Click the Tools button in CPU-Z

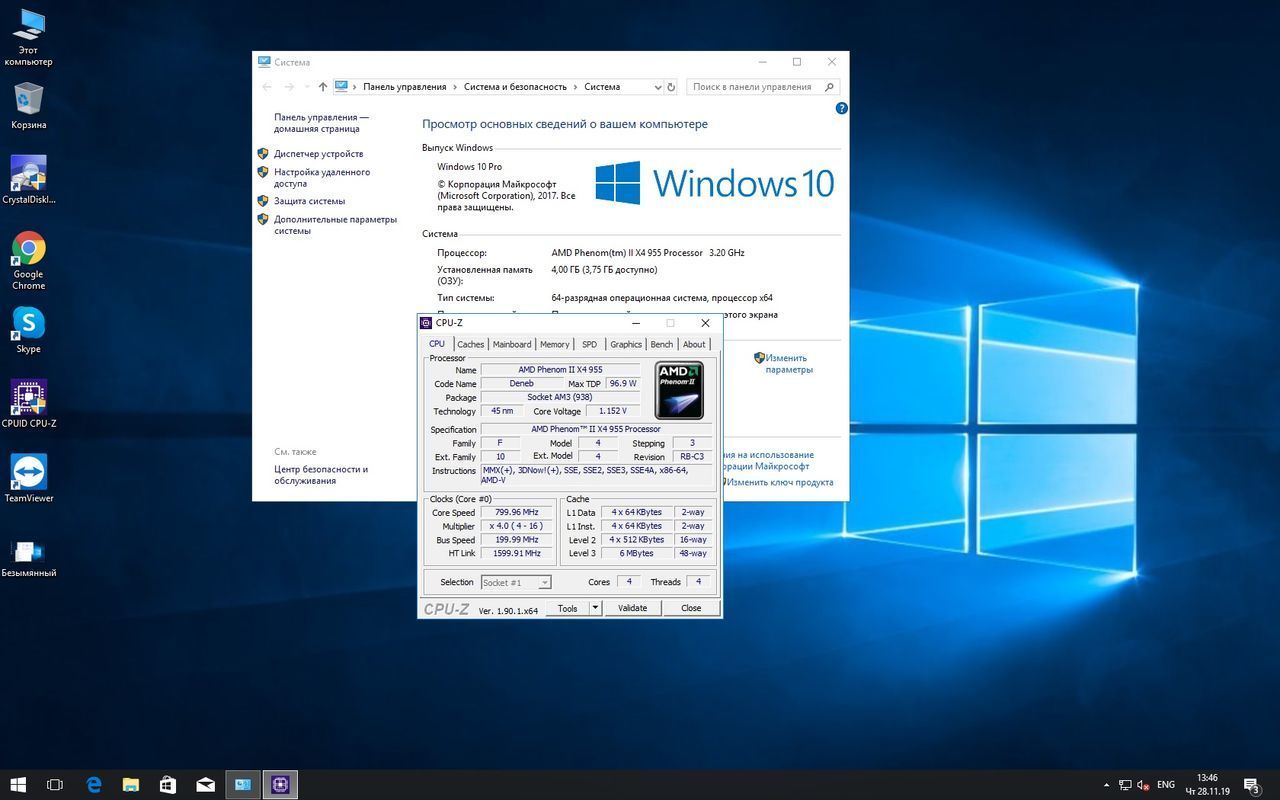click(567, 608)
